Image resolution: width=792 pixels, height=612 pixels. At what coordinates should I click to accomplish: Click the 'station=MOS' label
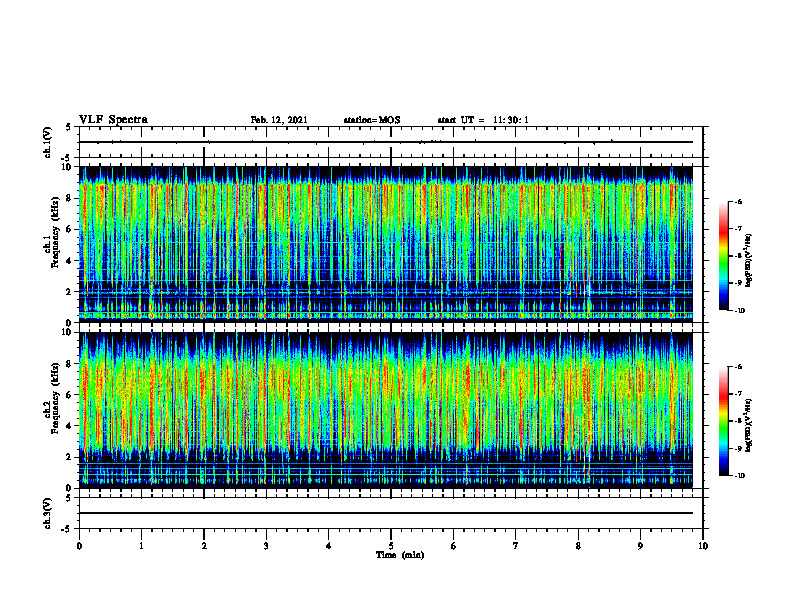pos(372,120)
